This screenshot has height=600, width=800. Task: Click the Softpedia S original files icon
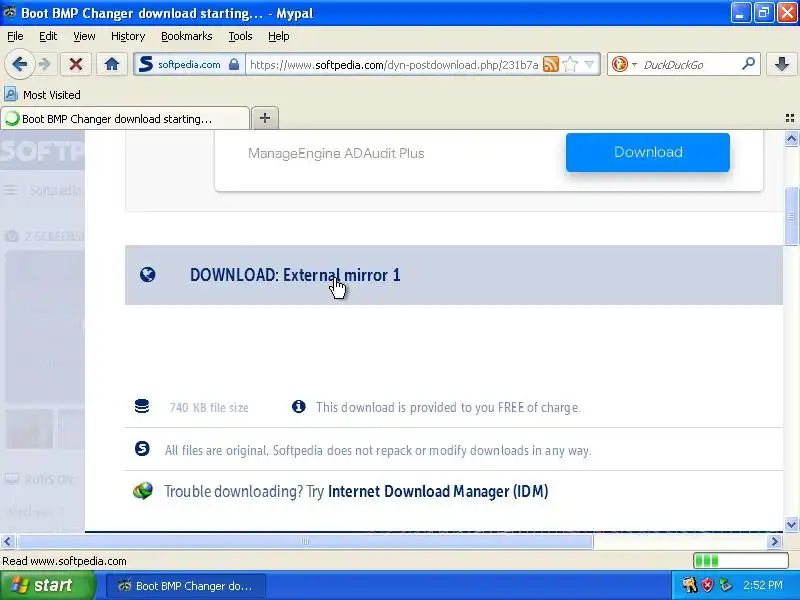click(x=142, y=448)
